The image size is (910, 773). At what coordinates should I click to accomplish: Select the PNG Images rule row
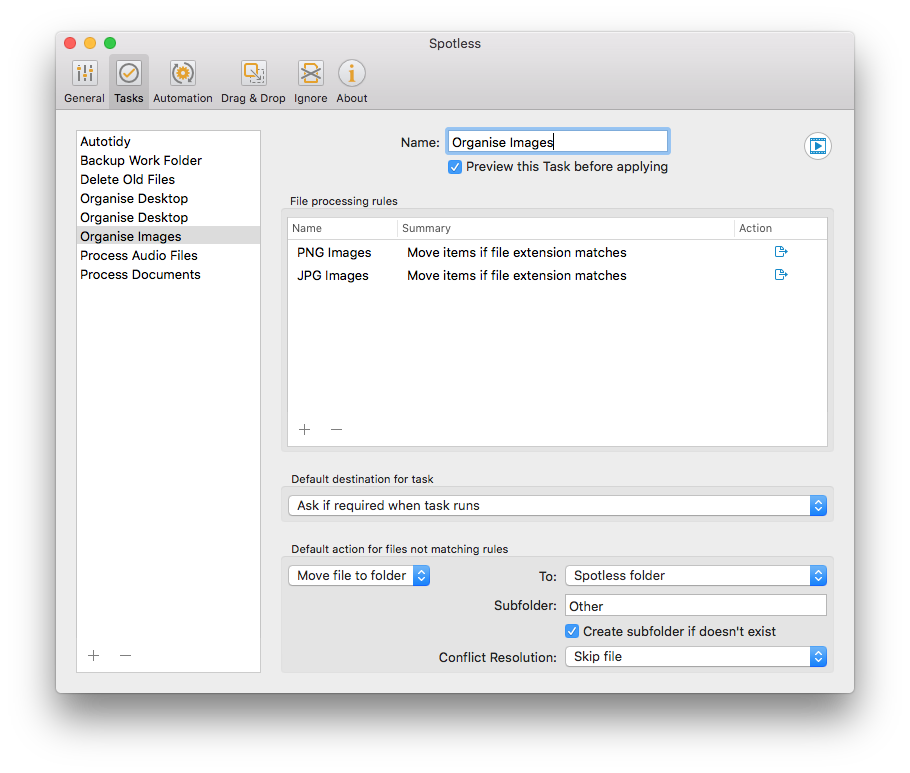pos(557,252)
